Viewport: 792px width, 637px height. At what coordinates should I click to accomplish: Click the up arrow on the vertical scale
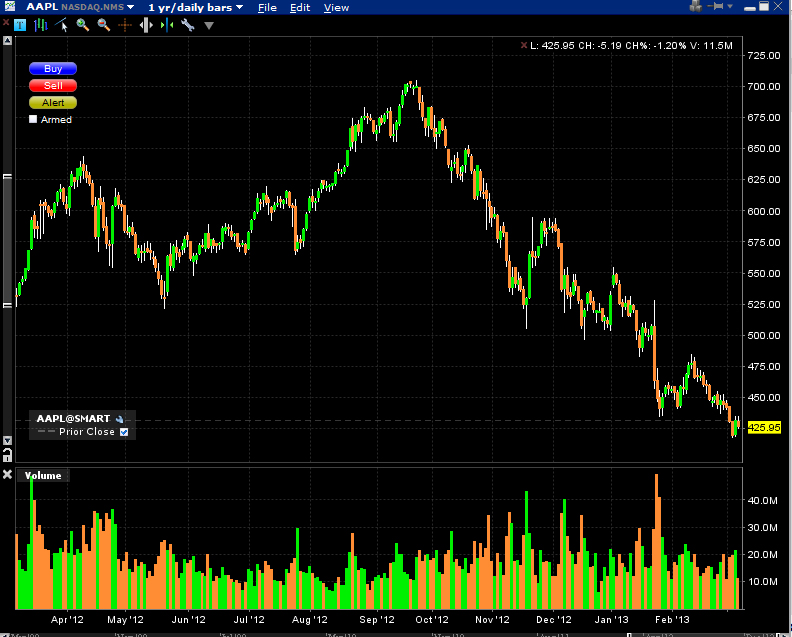(x=7, y=40)
